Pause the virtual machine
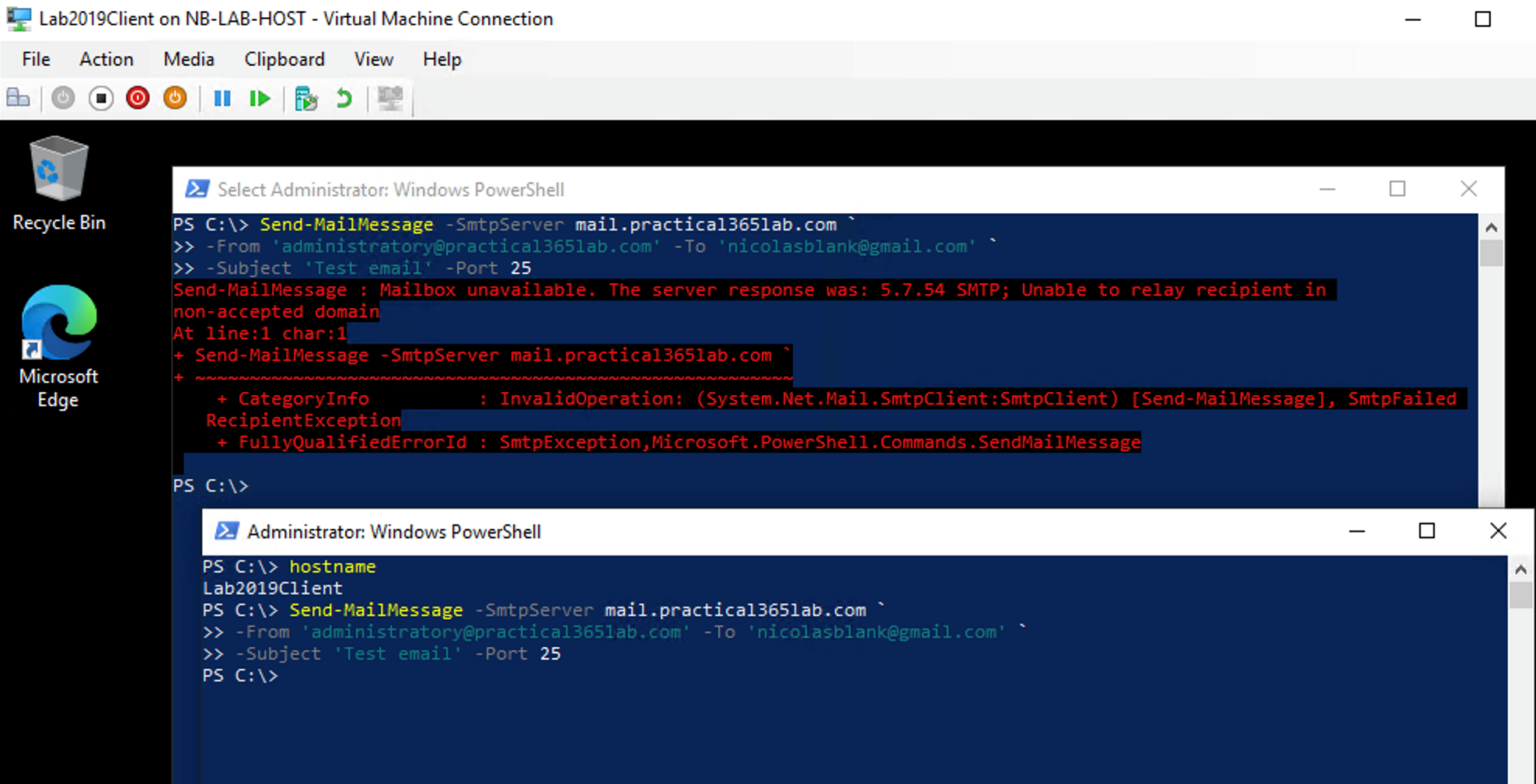Viewport: 1536px width, 784px height. (222, 97)
